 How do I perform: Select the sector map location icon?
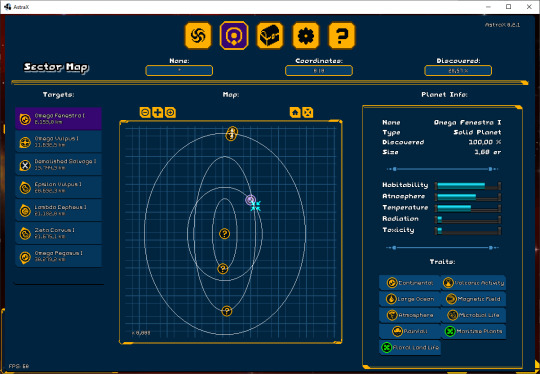tap(234, 35)
